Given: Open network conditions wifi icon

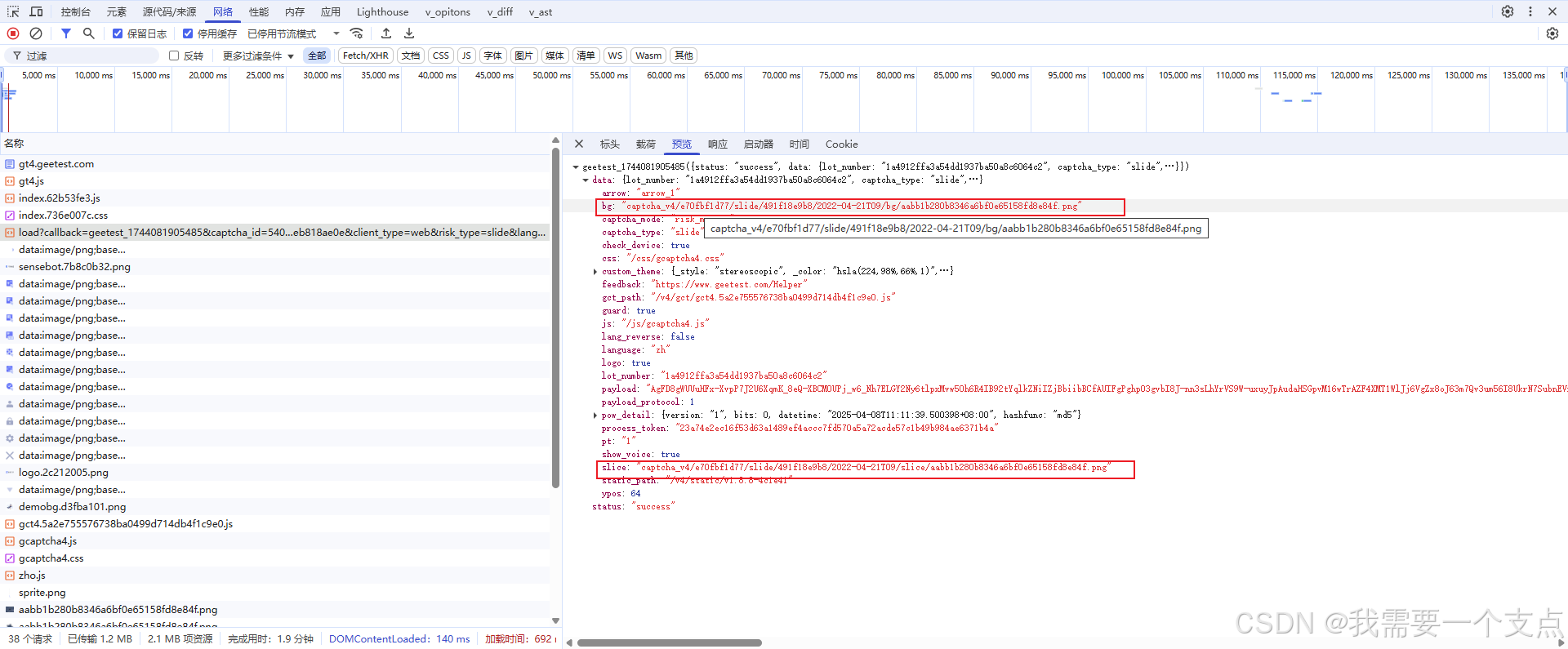Looking at the screenshot, I should [356, 33].
